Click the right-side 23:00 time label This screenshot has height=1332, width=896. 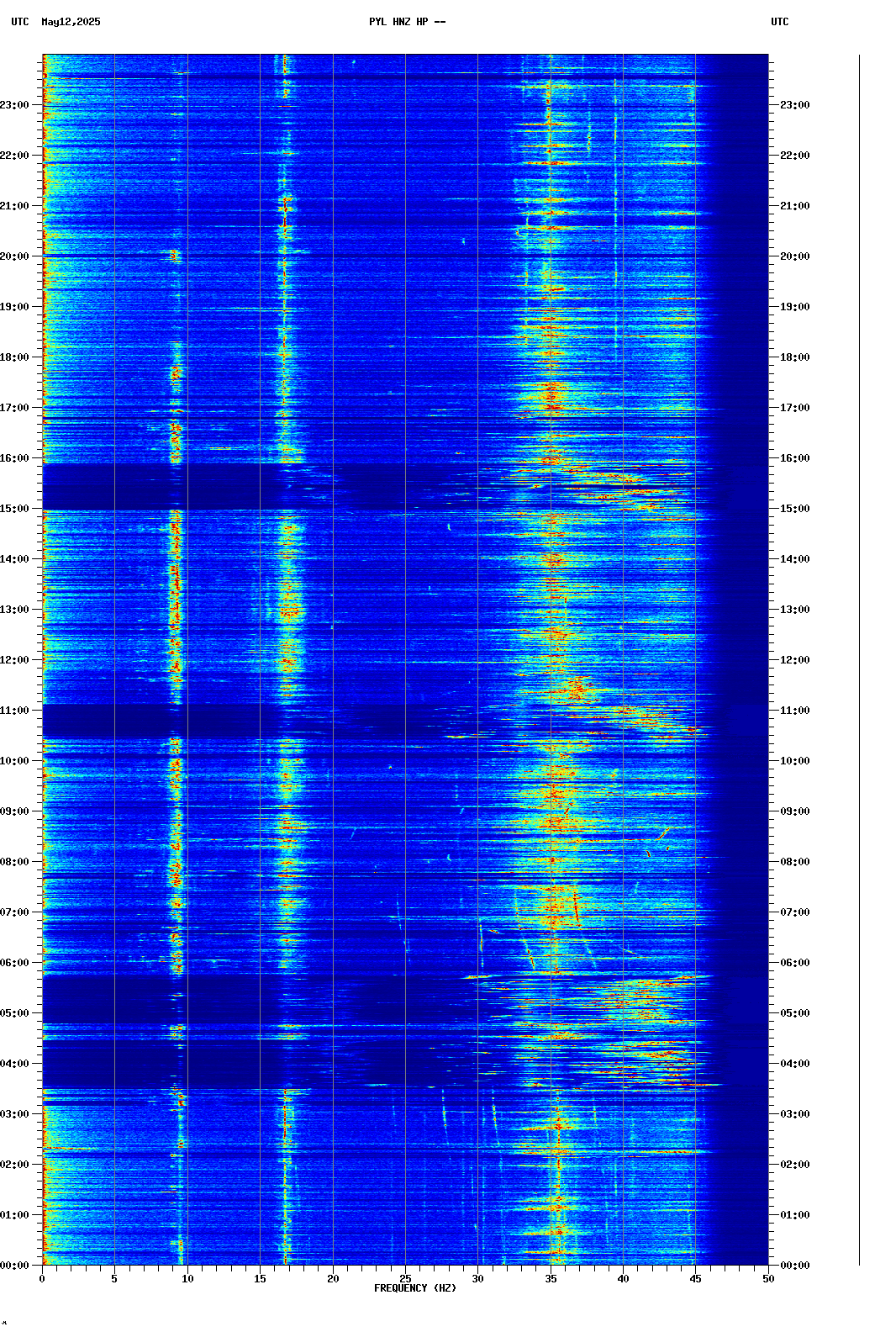(795, 105)
